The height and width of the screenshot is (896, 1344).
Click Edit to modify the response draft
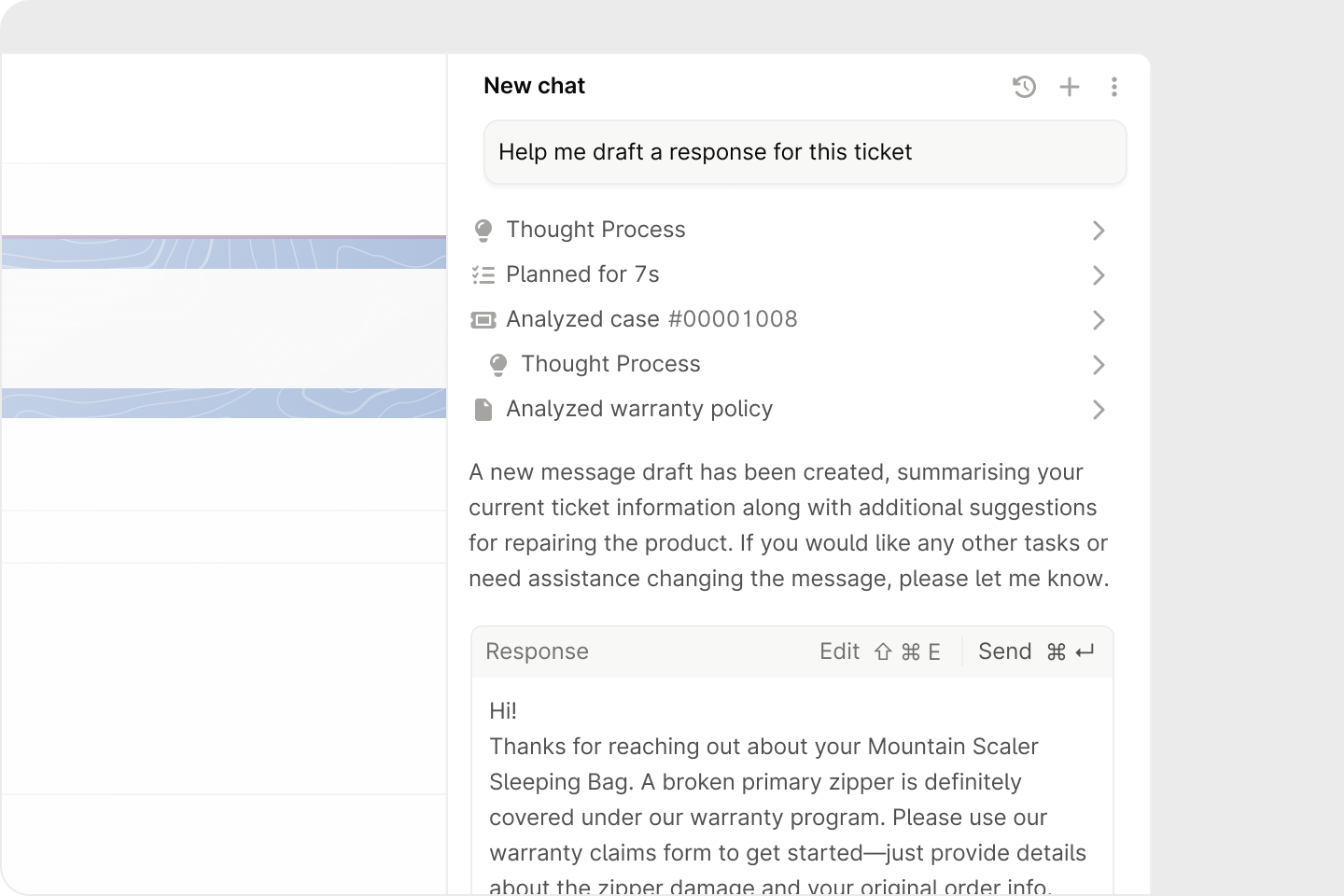pos(839,651)
